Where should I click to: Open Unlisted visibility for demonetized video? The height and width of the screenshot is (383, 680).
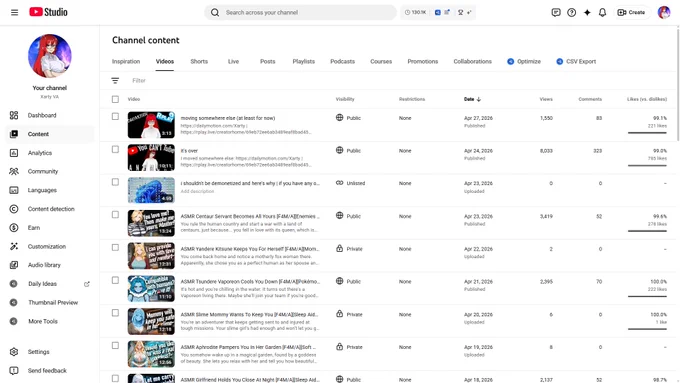(x=350, y=183)
